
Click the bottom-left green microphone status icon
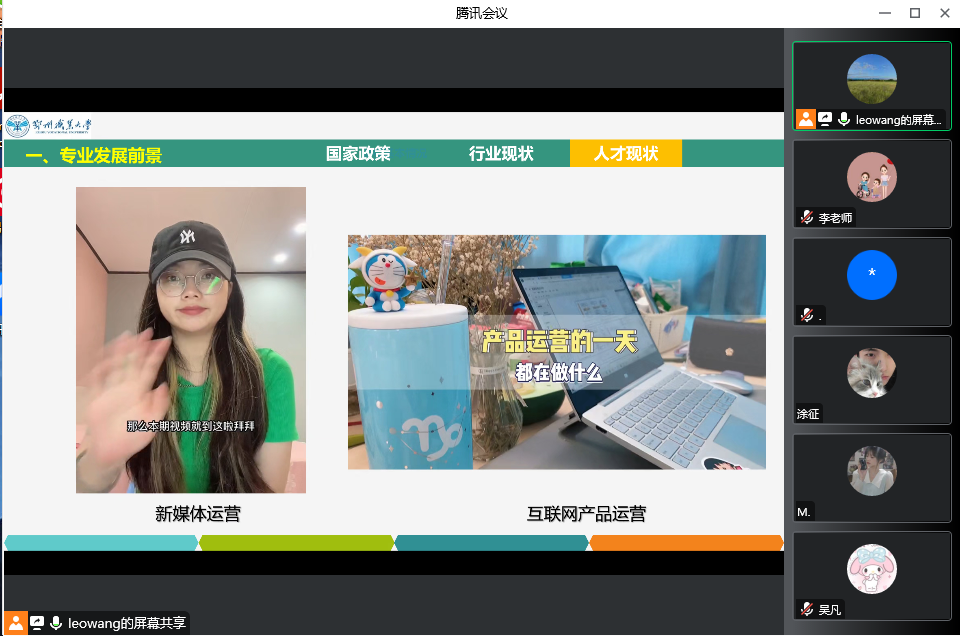(x=56, y=623)
